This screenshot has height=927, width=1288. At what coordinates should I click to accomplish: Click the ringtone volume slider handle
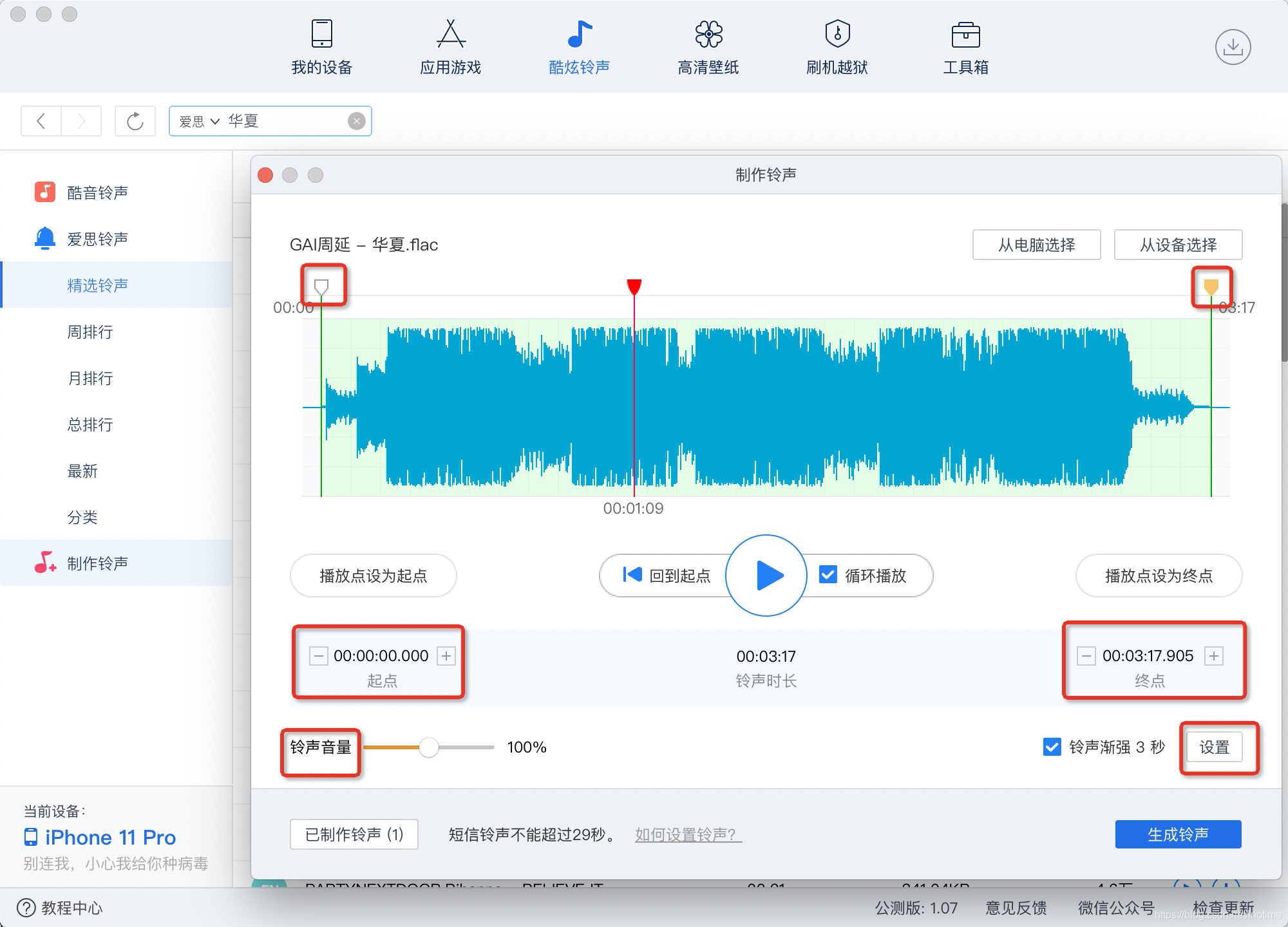click(428, 747)
